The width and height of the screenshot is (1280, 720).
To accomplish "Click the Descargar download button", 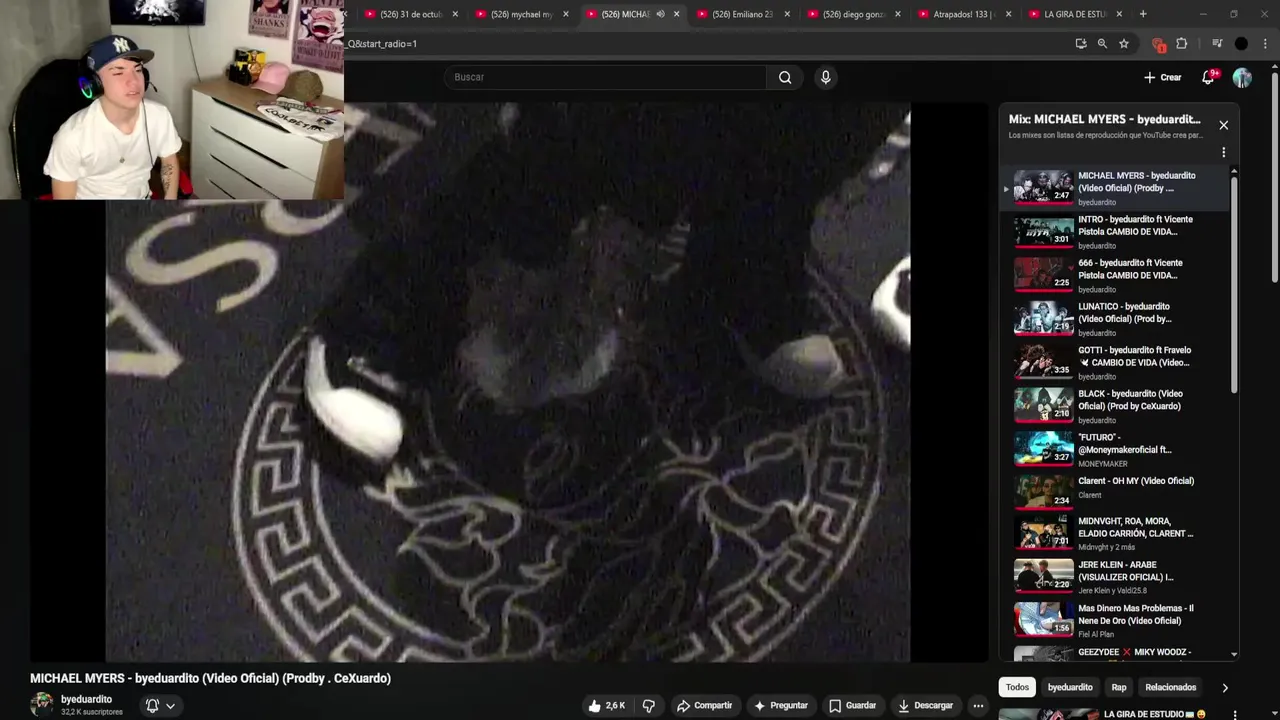I will [925, 705].
